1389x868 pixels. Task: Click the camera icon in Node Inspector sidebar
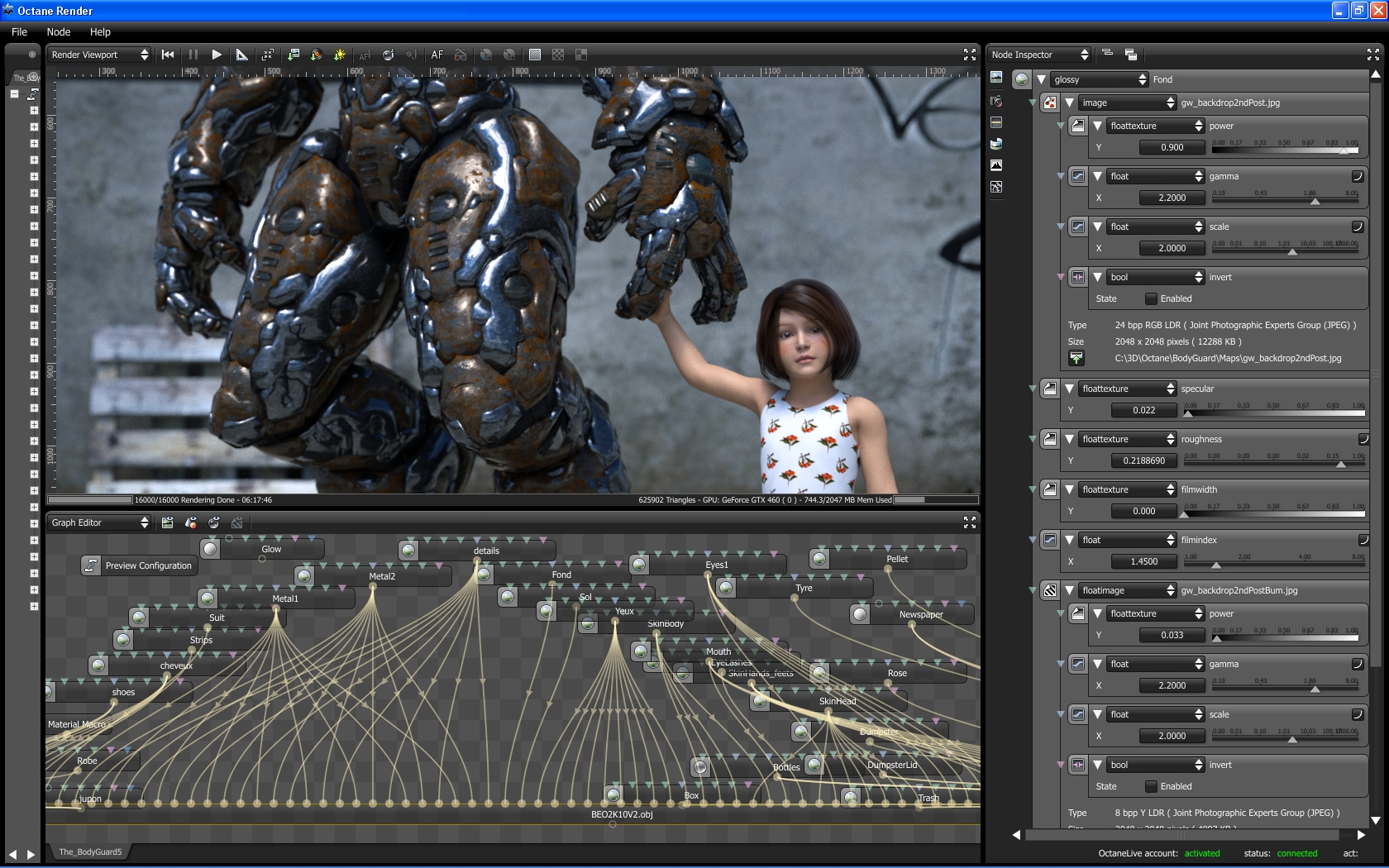click(996, 101)
